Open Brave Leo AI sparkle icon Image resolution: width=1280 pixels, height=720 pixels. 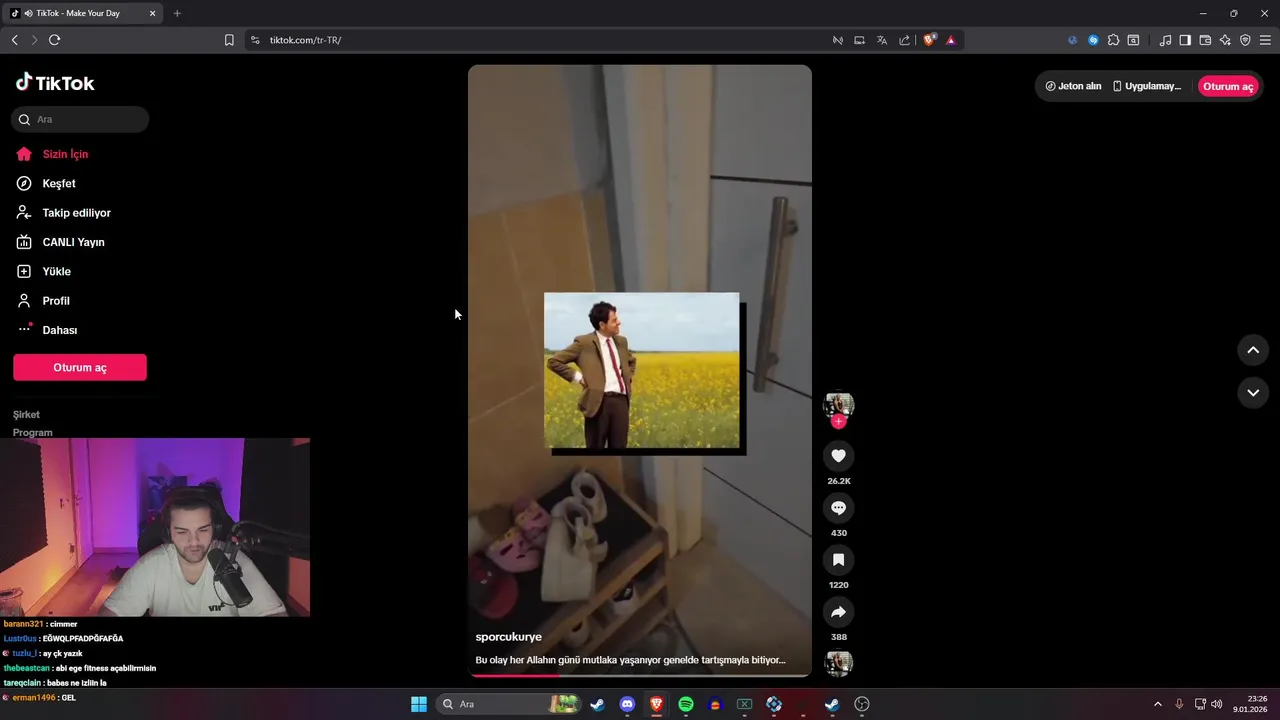click(1225, 40)
